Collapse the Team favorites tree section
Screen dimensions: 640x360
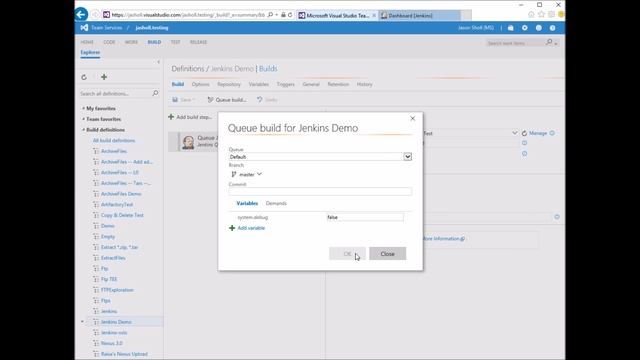click(x=83, y=119)
